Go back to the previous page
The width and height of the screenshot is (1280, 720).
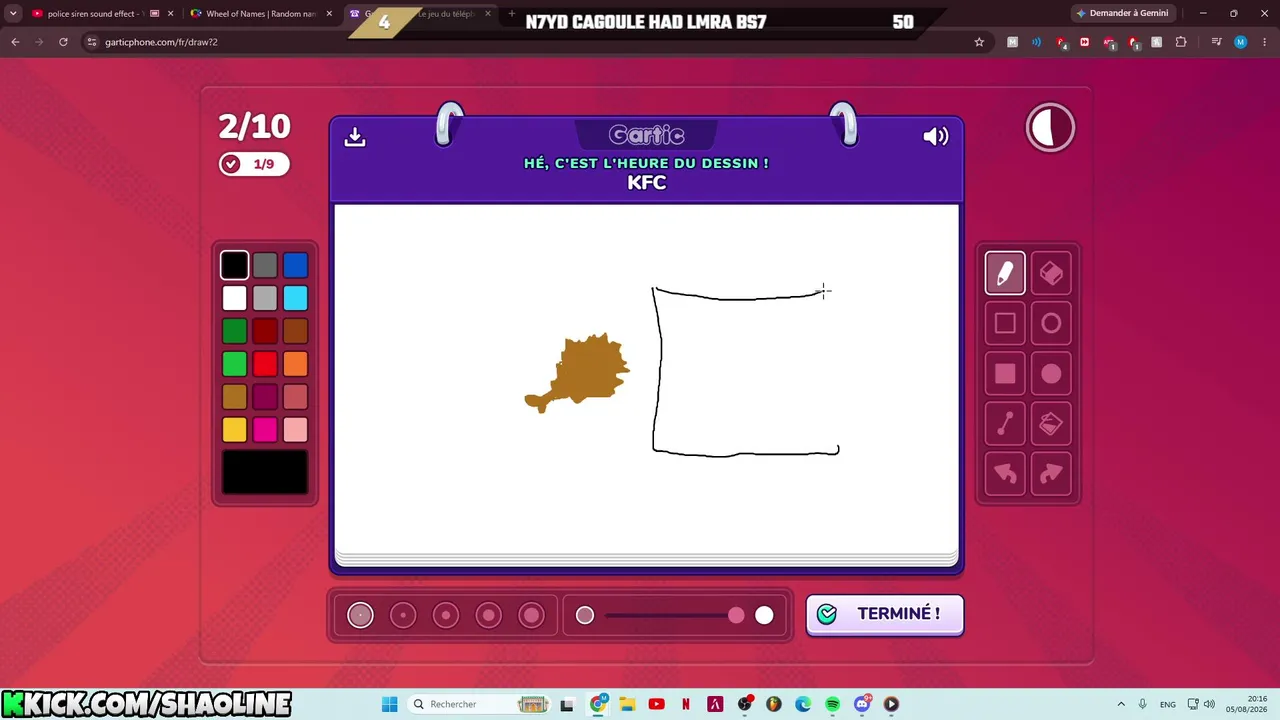click(x=15, y=42)
